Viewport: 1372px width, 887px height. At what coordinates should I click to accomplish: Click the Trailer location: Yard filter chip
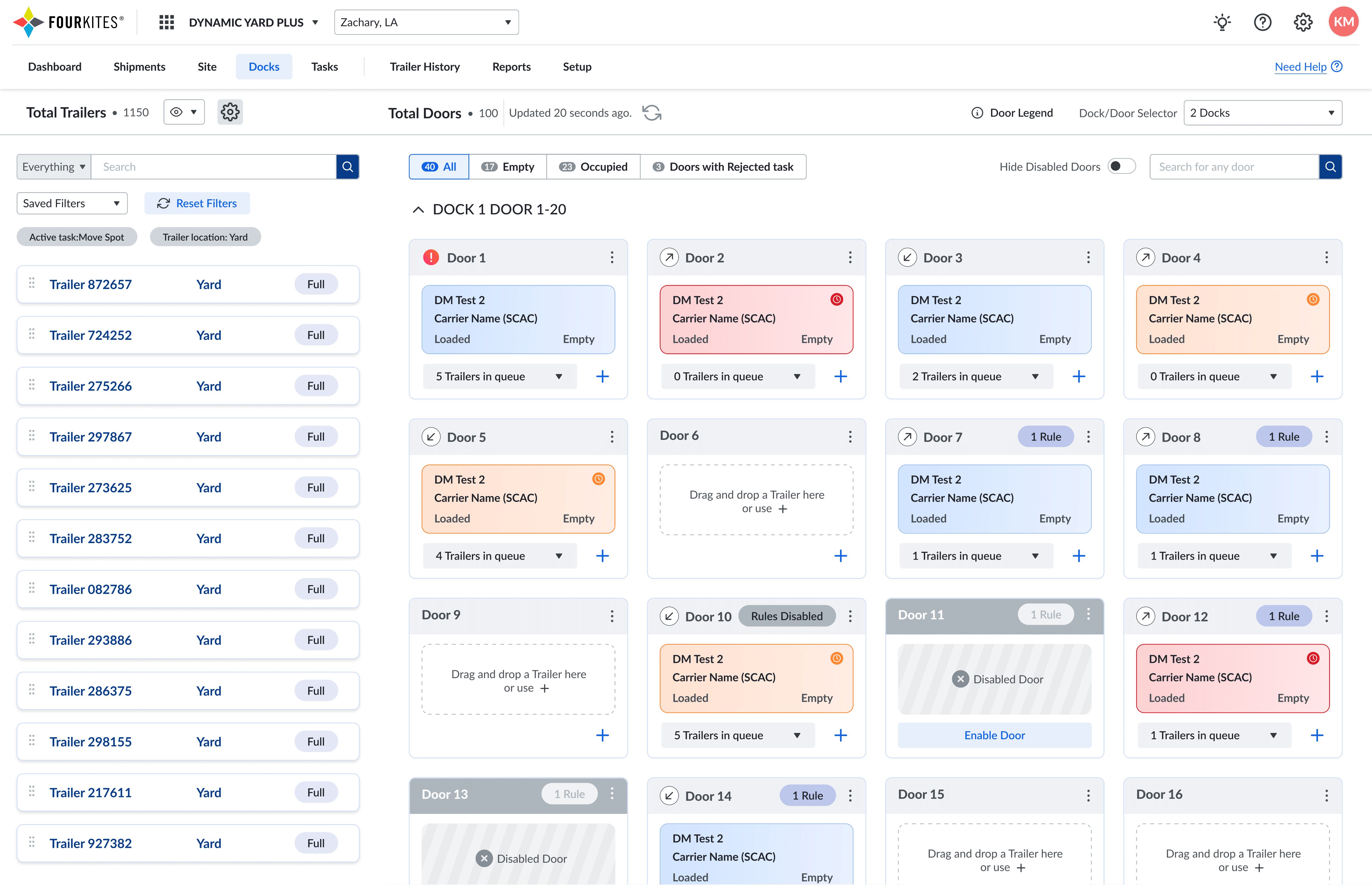point(205,237)
